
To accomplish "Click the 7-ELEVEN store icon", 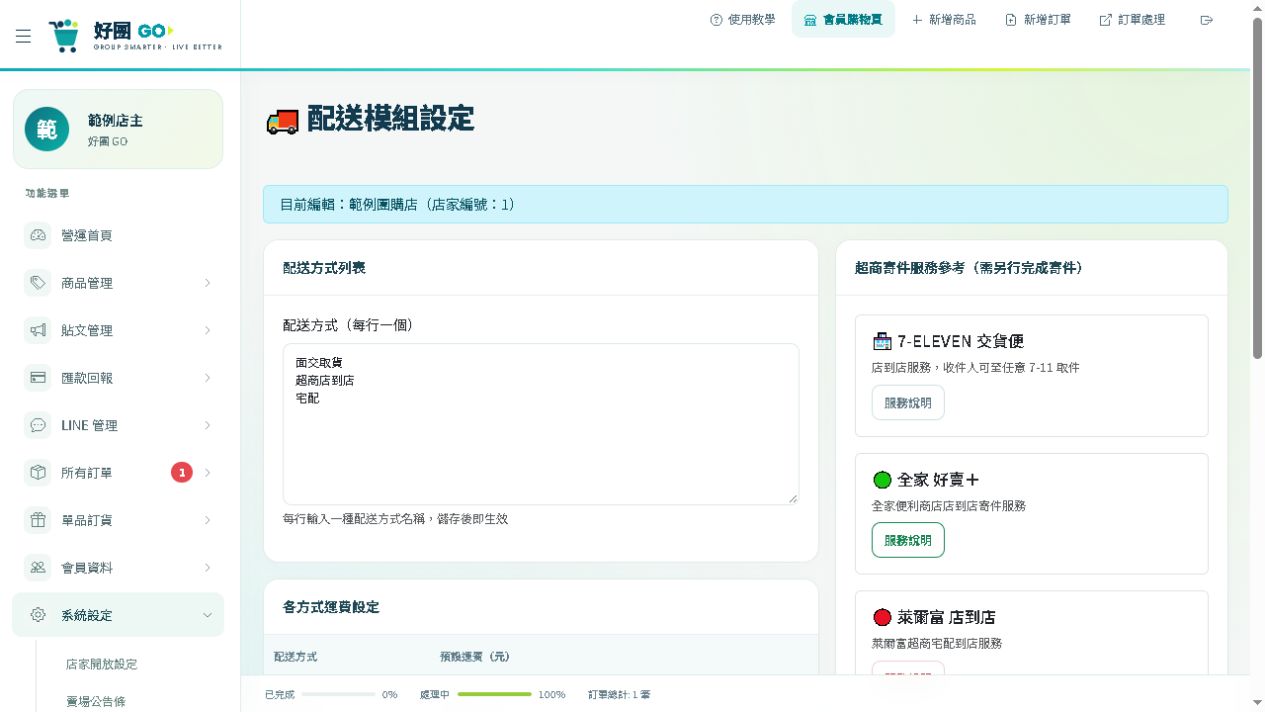I will [x=882, y=342].
